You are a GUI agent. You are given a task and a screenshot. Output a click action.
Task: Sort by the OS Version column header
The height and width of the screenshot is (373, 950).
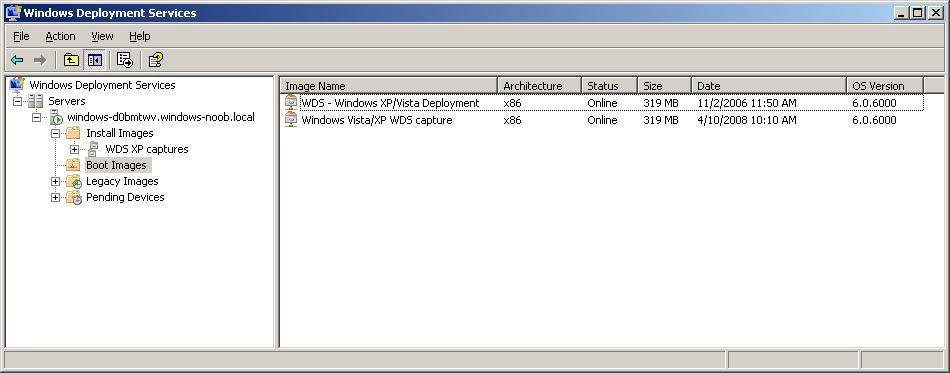[x=885, y=86]
